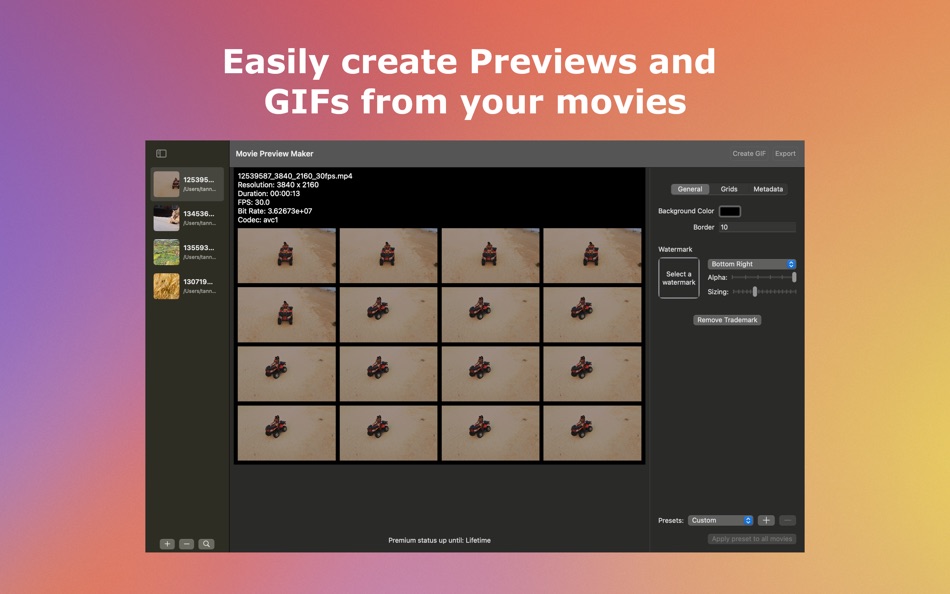Switch to the Grids tab
The width and height of the screenshot is (950, 594).
[x=727, y=189]
